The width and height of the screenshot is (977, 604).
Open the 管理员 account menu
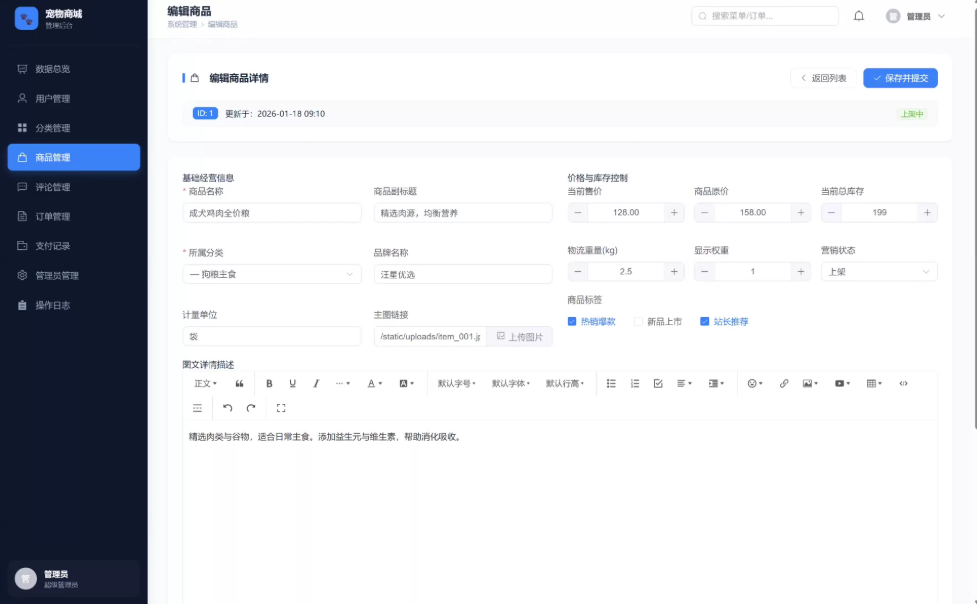click(915, 16)
